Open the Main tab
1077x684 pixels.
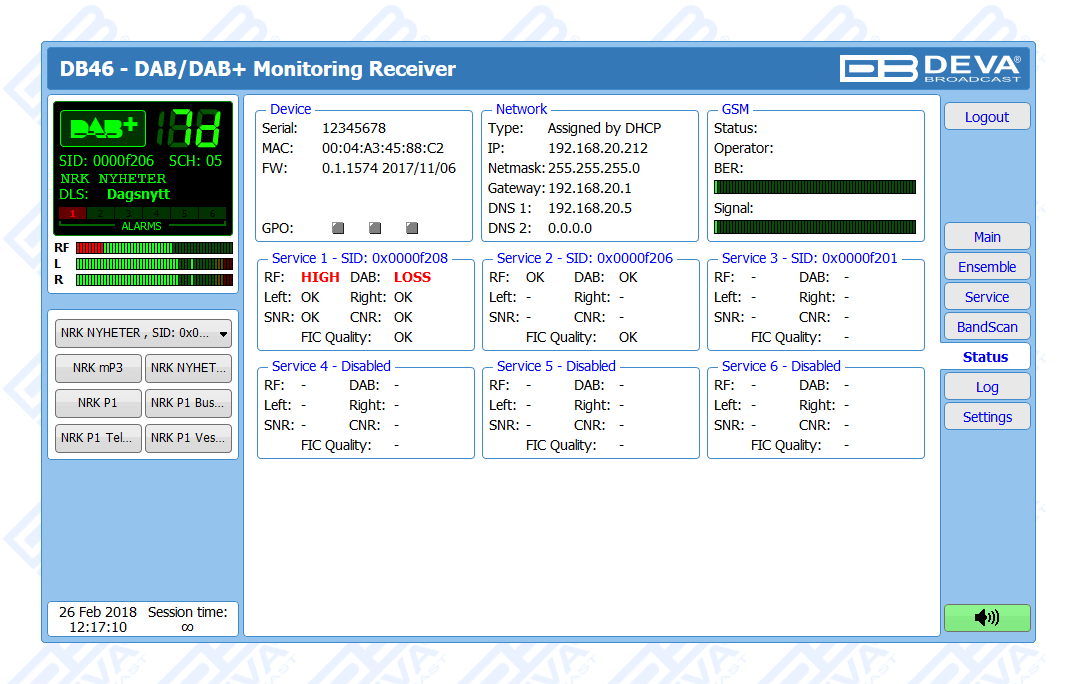click(986, 237)
